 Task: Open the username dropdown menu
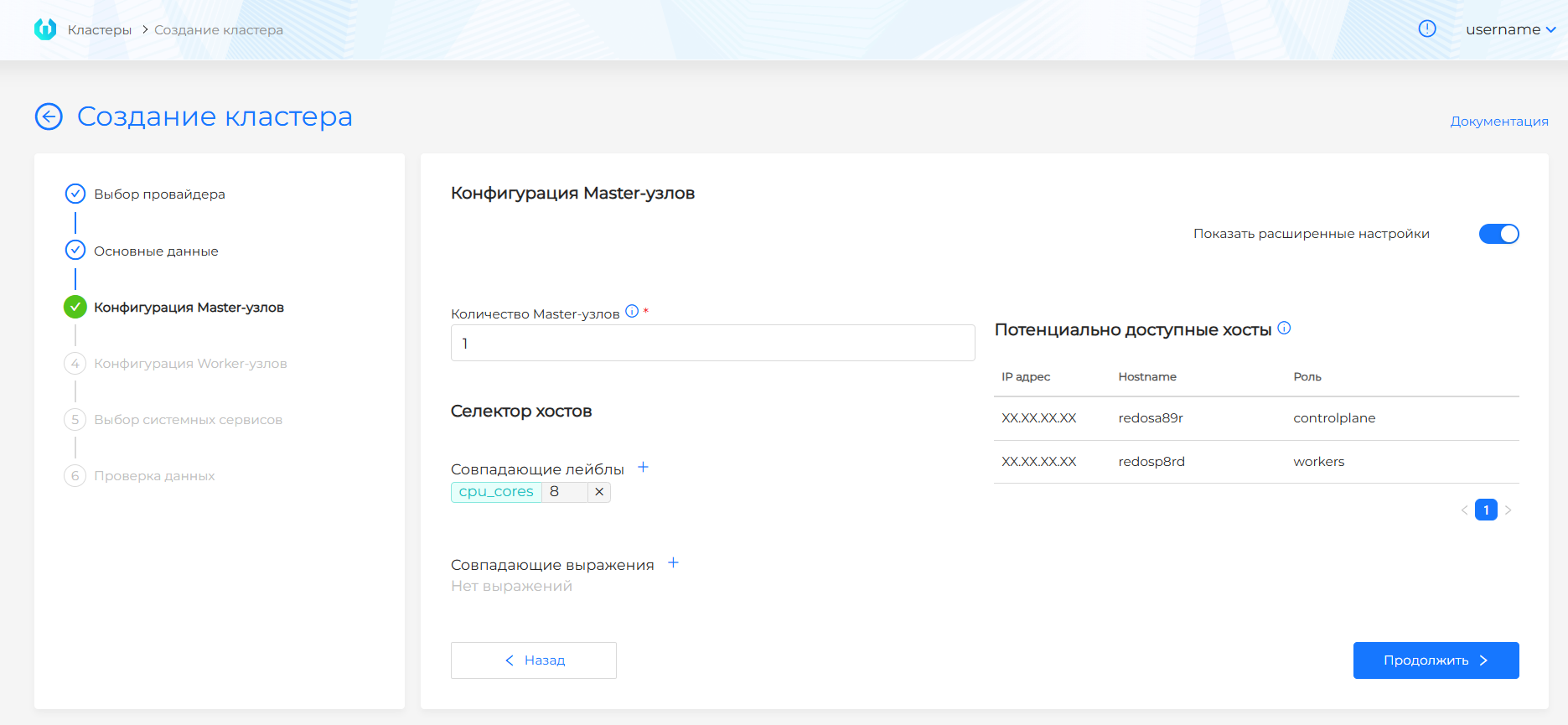tap(1510, 29)
